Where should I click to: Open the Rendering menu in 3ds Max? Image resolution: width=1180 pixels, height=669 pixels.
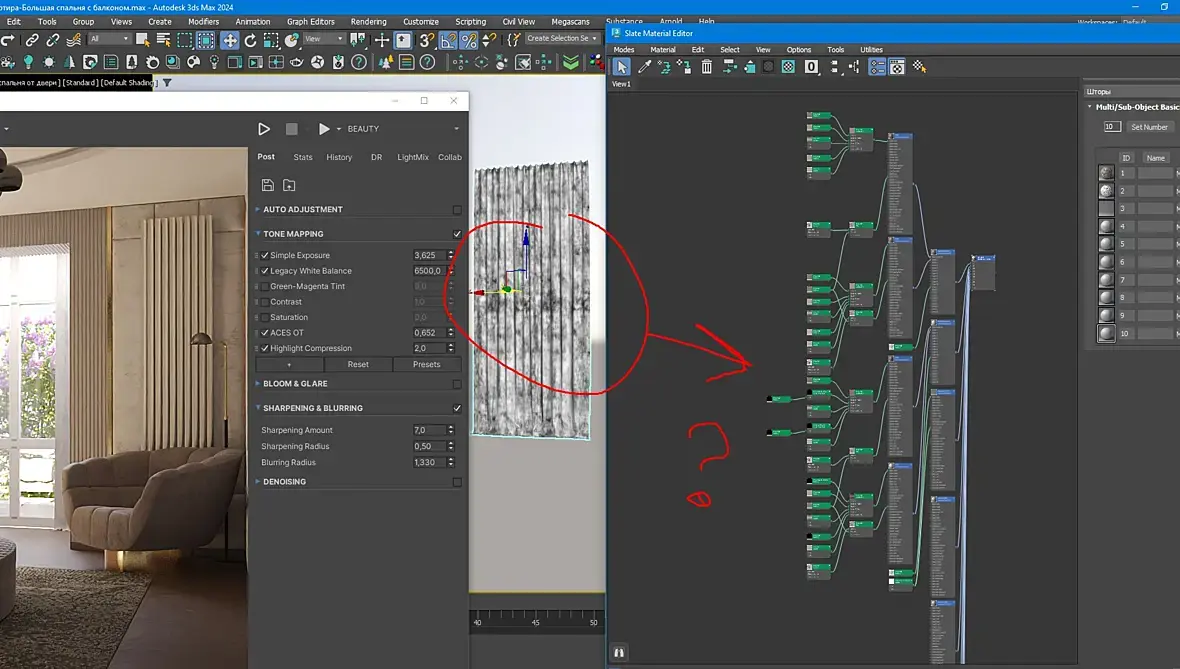[x=368, y=22]
